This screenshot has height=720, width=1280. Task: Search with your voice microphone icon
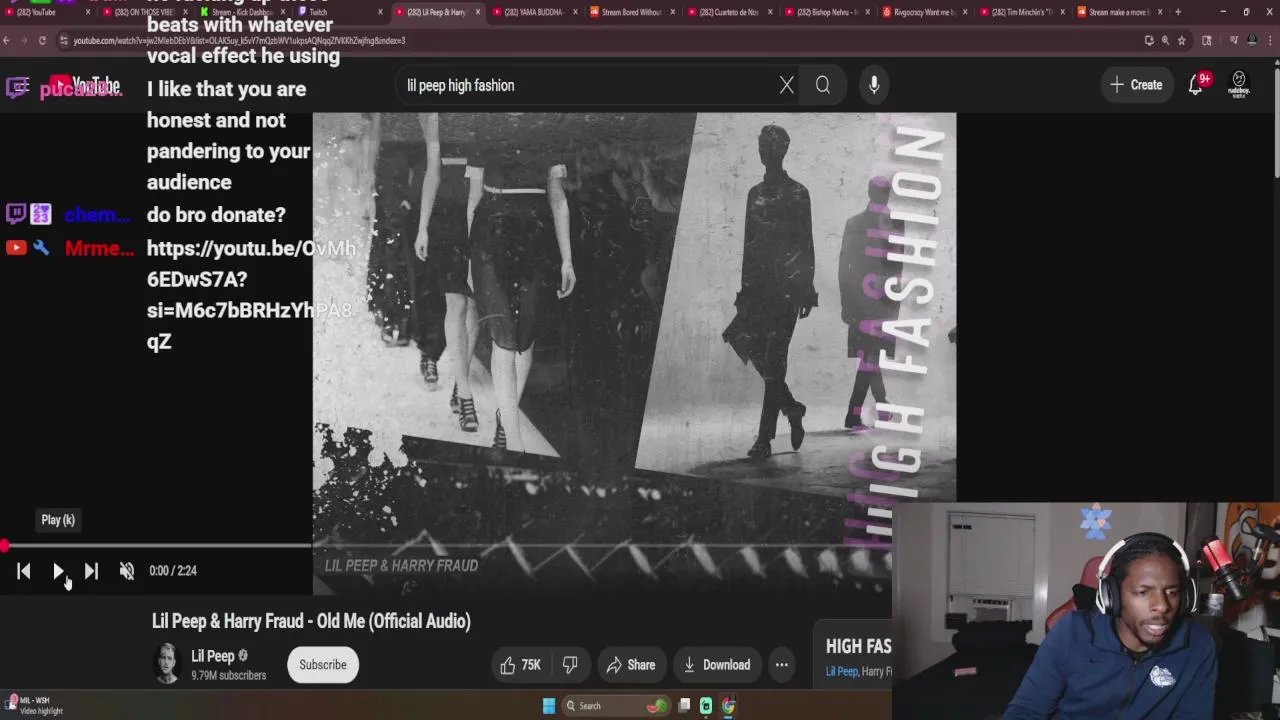[874, 85]
